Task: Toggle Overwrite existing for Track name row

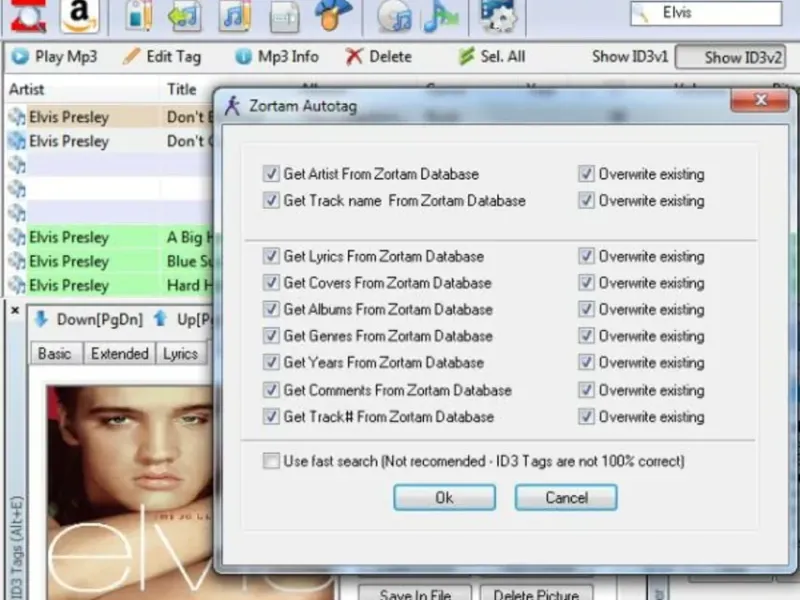Action: [x=586, y=201]
